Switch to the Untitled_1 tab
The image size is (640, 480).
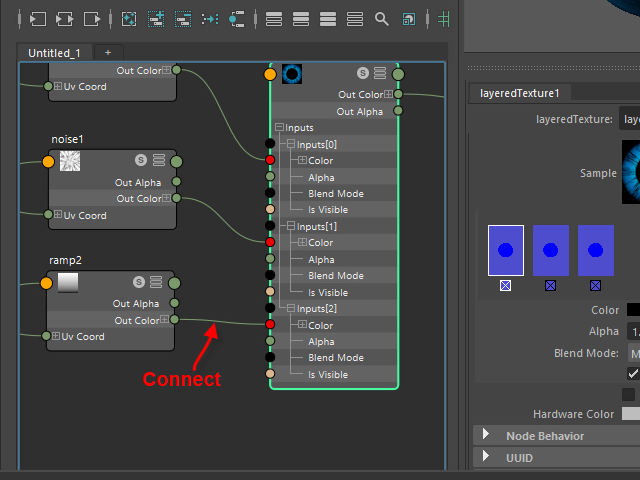pos(55,52)
